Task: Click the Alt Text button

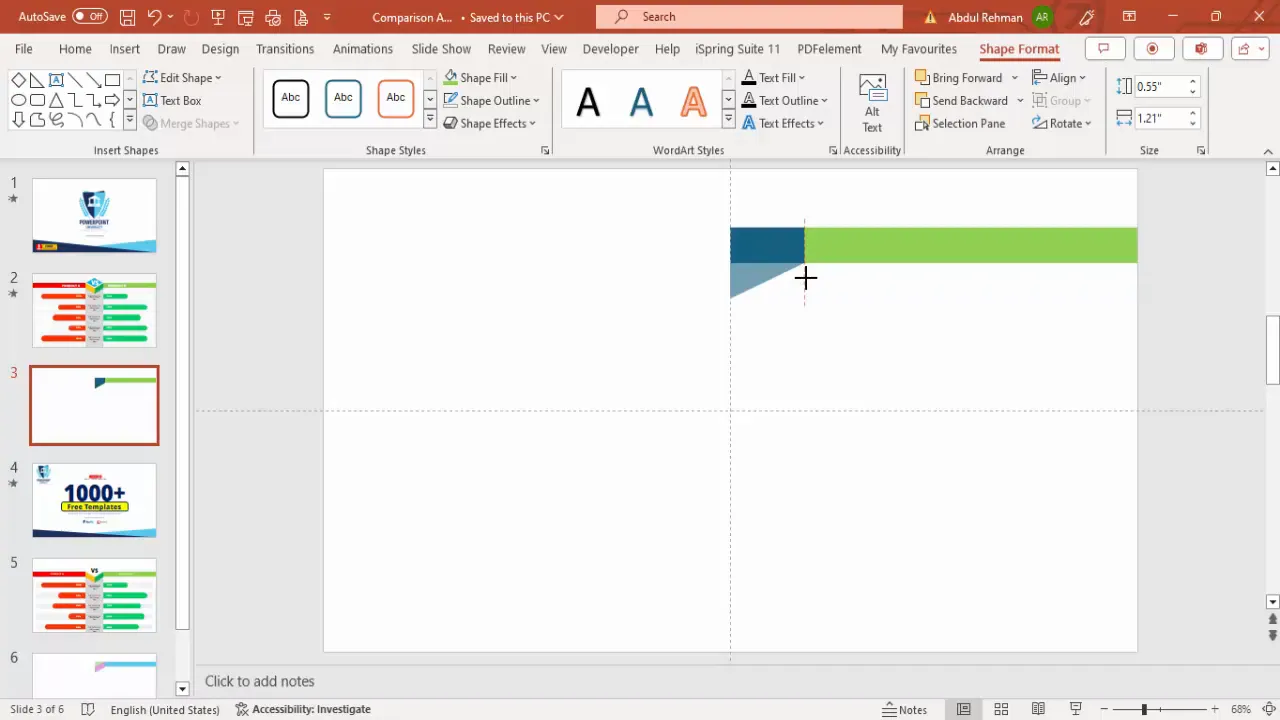Action: (872, 103)
